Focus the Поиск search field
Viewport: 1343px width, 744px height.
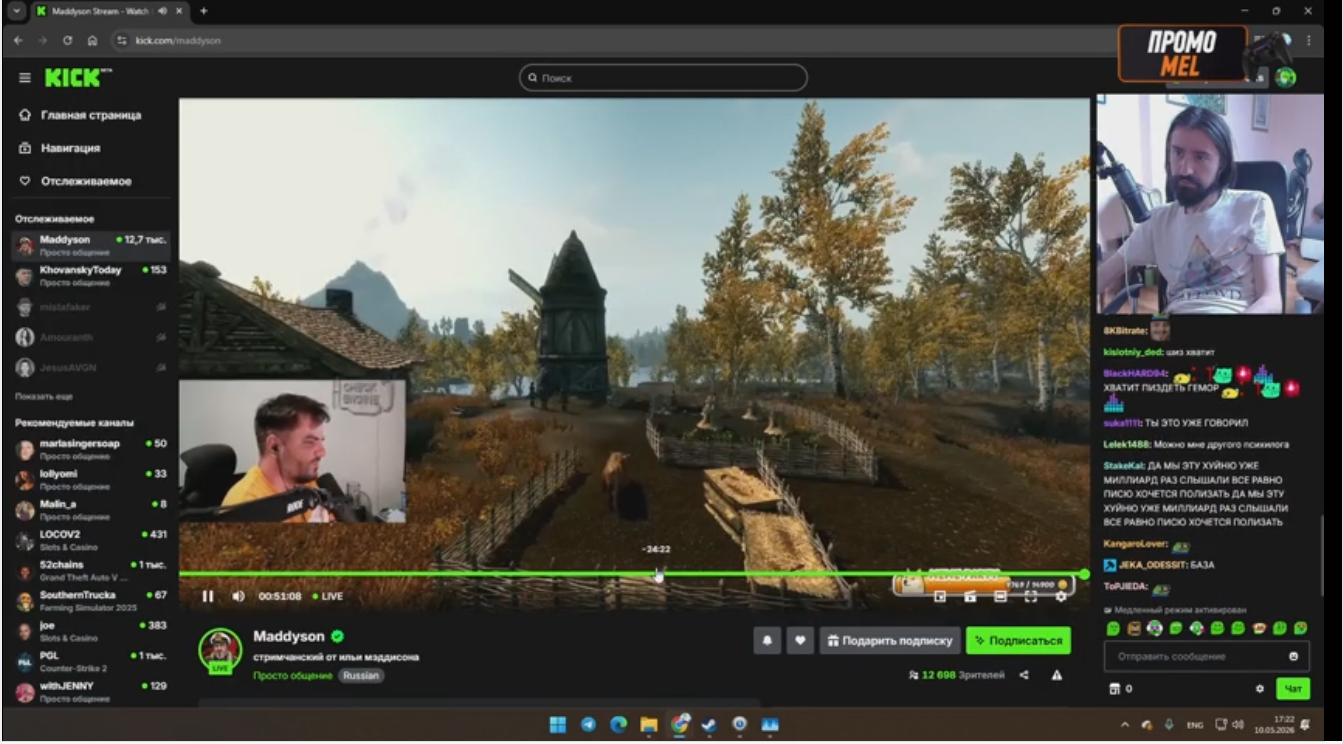click(x=663, y=77)
